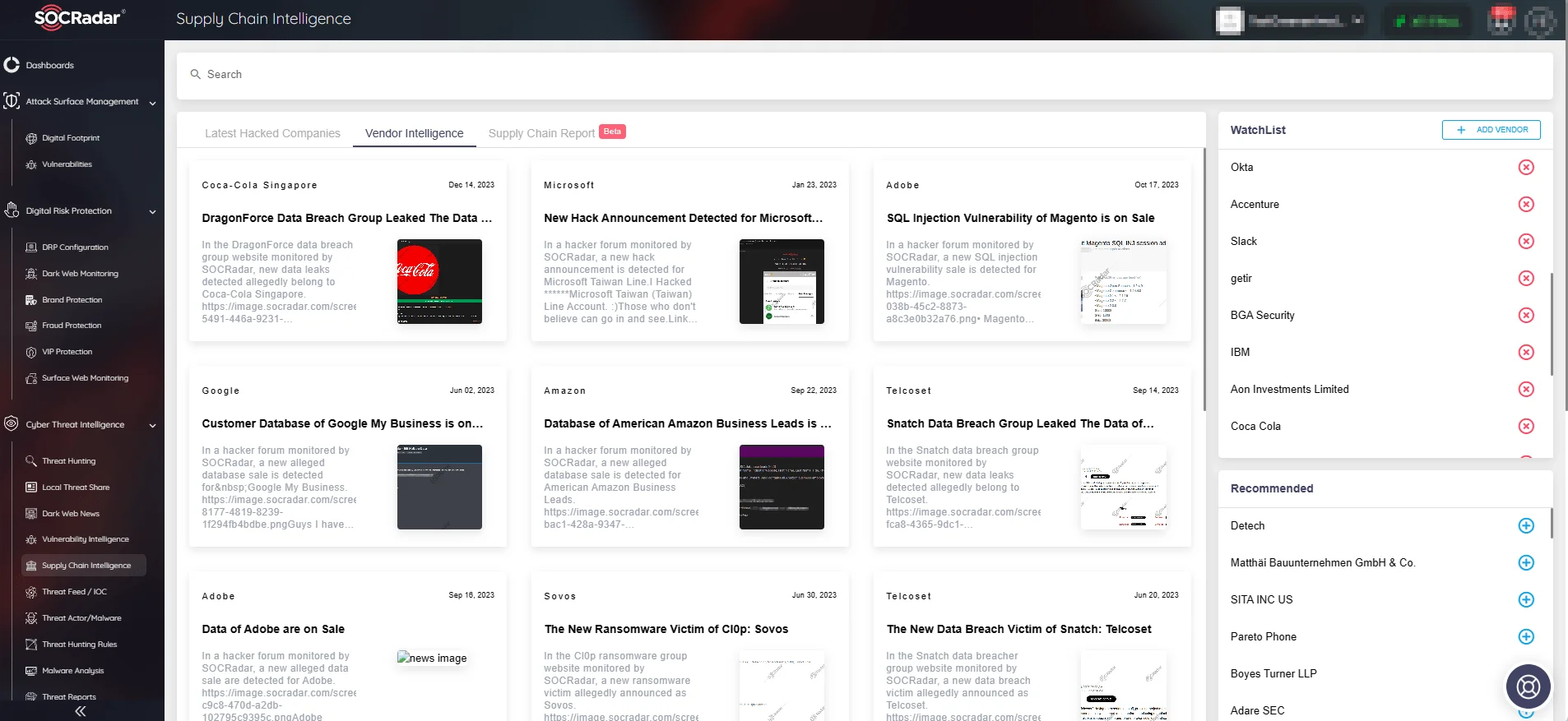1568x721 pixels.
Task: Collapse the sidebar with double chevron
Action: [81, 712]
